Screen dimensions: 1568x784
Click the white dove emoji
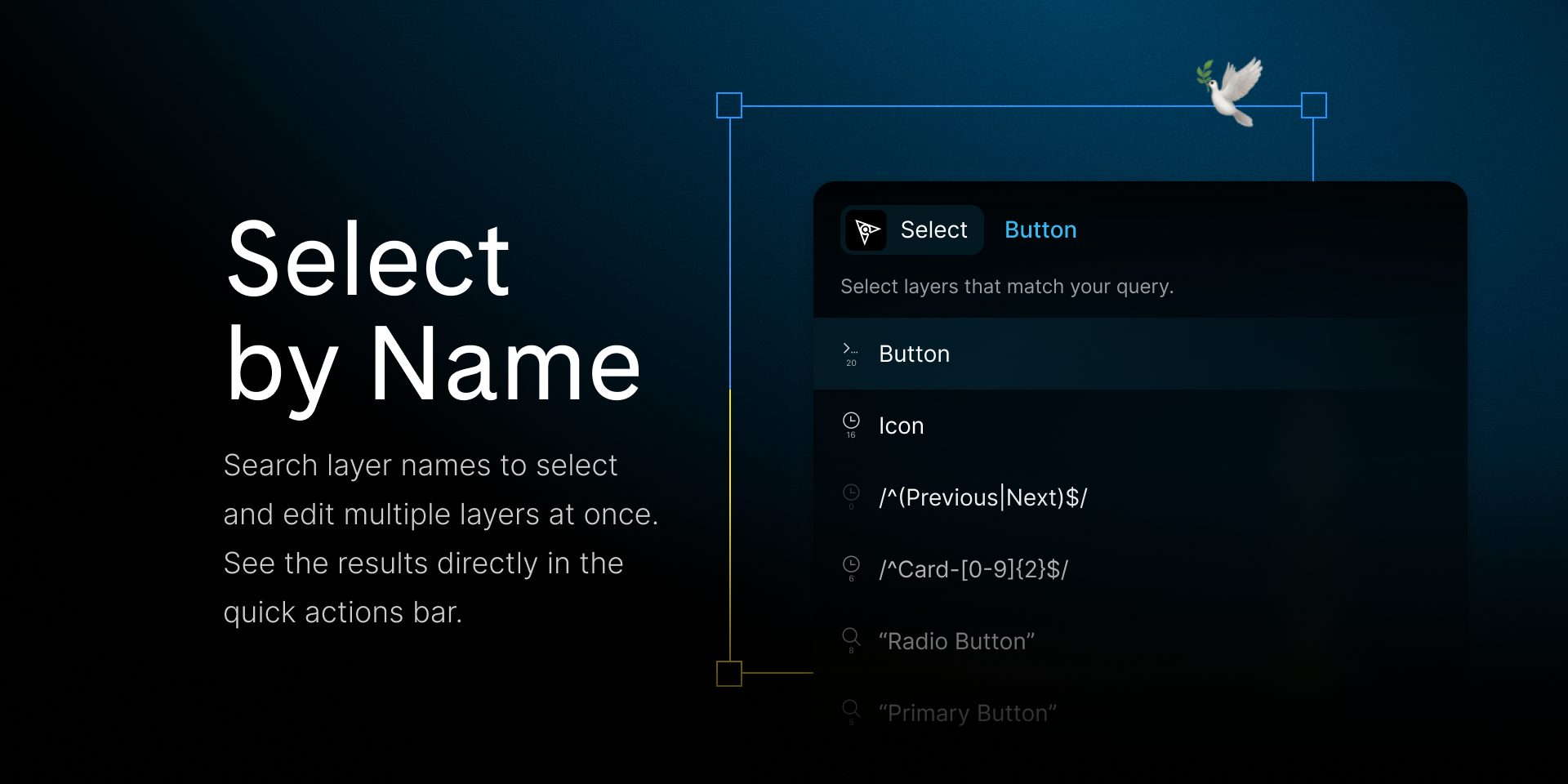1231,91
